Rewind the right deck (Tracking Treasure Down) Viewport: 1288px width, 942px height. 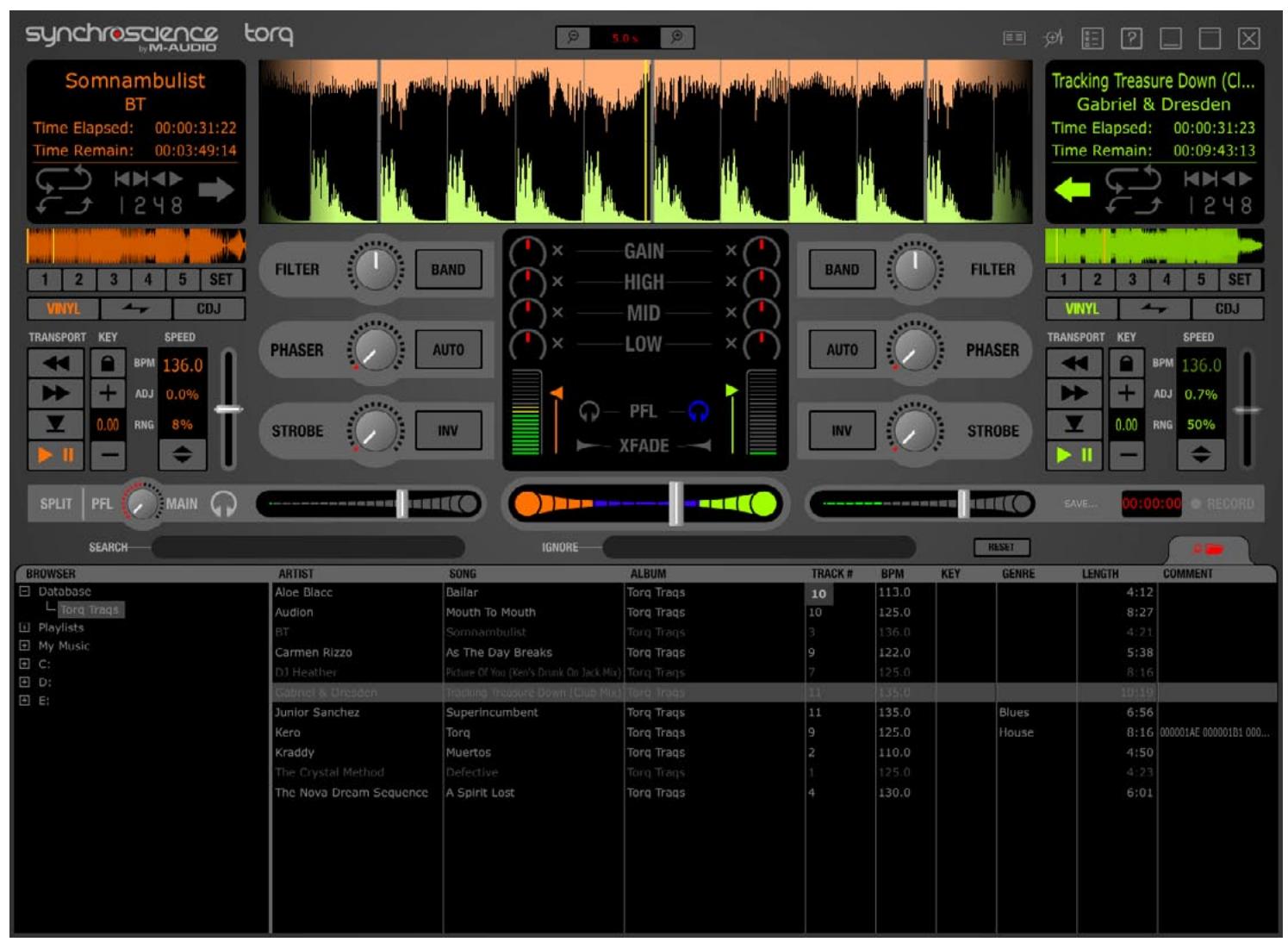click(x=1074, y=363)
